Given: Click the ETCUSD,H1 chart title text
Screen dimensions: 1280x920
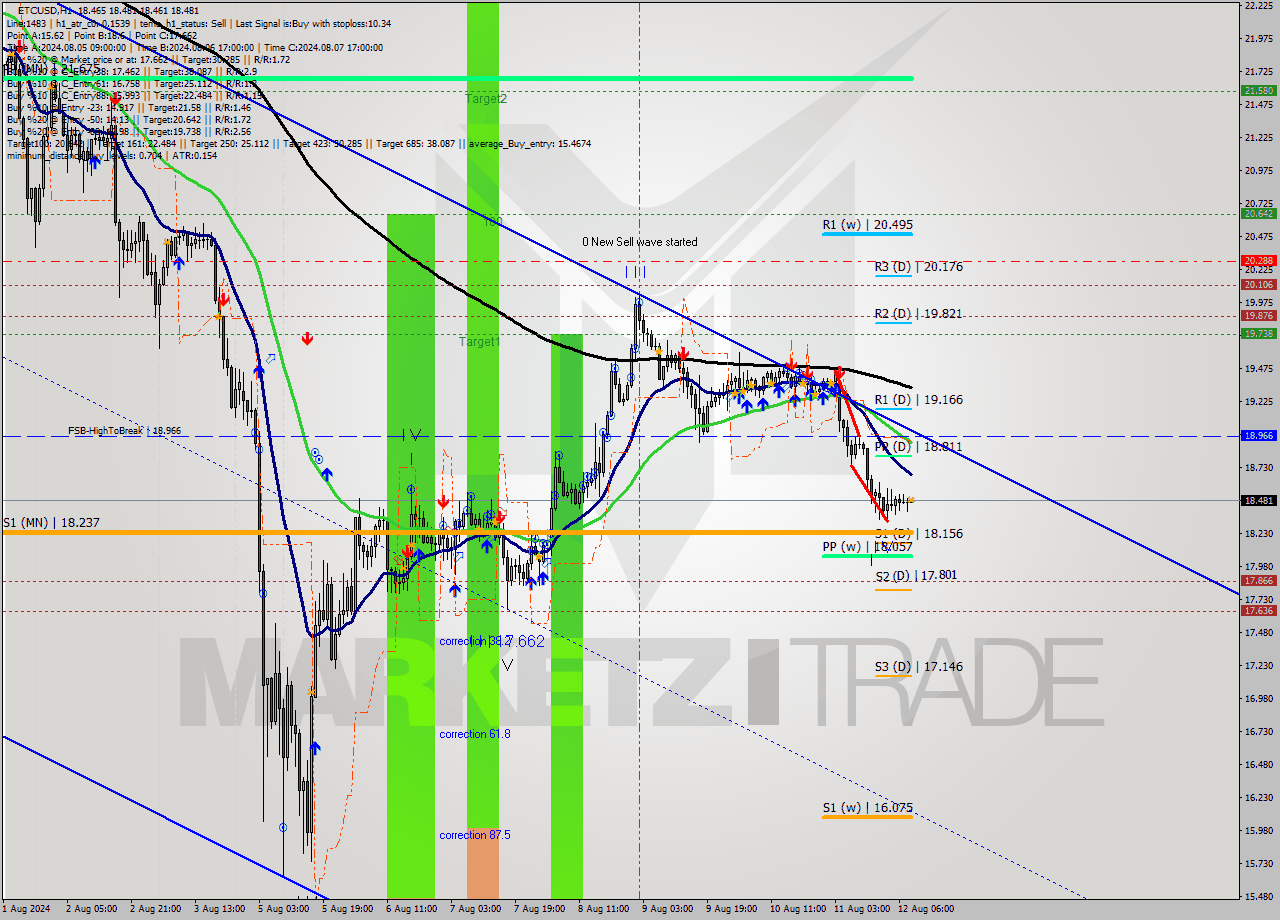Looking at the screenshot, I should (x=43, y=10).
